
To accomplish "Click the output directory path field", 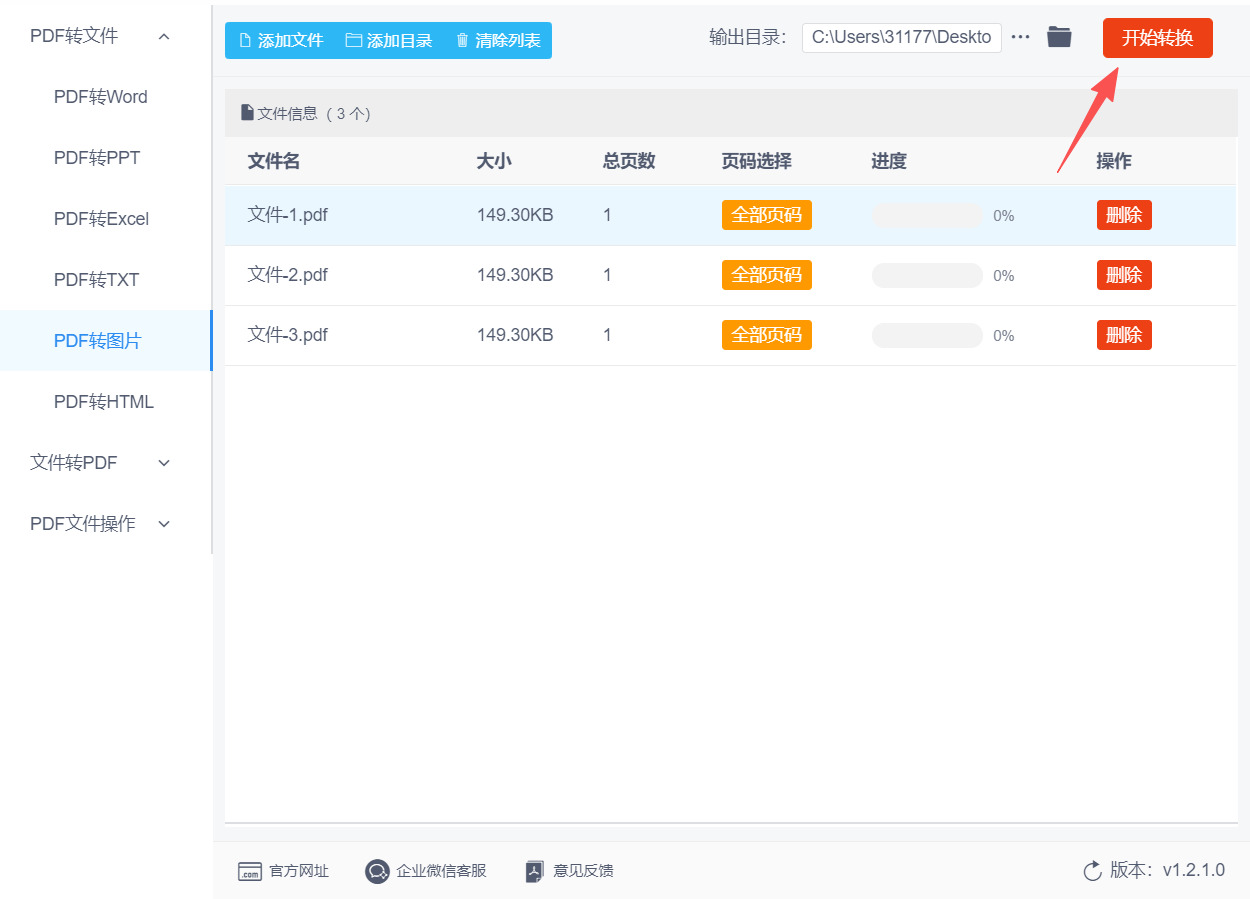I will 902,37.
